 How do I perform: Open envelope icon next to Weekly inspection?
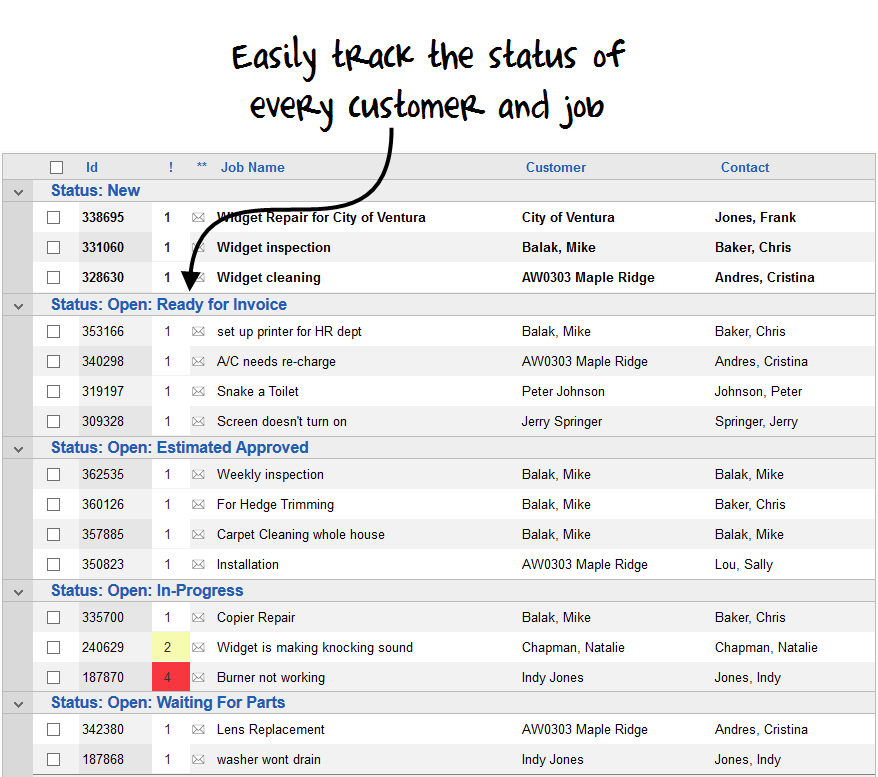click(x=198, y=475)
